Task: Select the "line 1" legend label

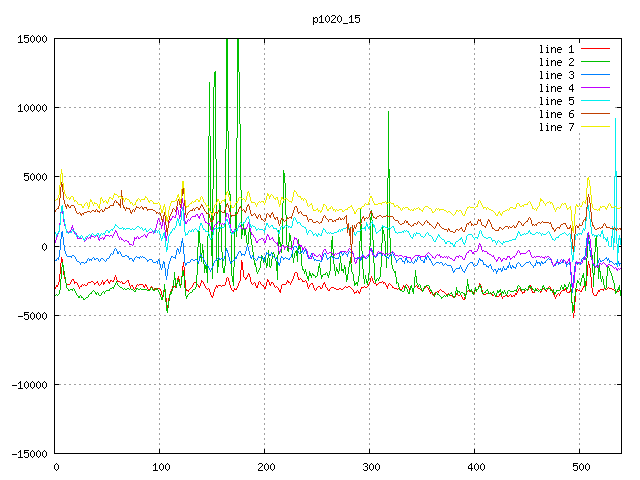Action: click(556, 49)
